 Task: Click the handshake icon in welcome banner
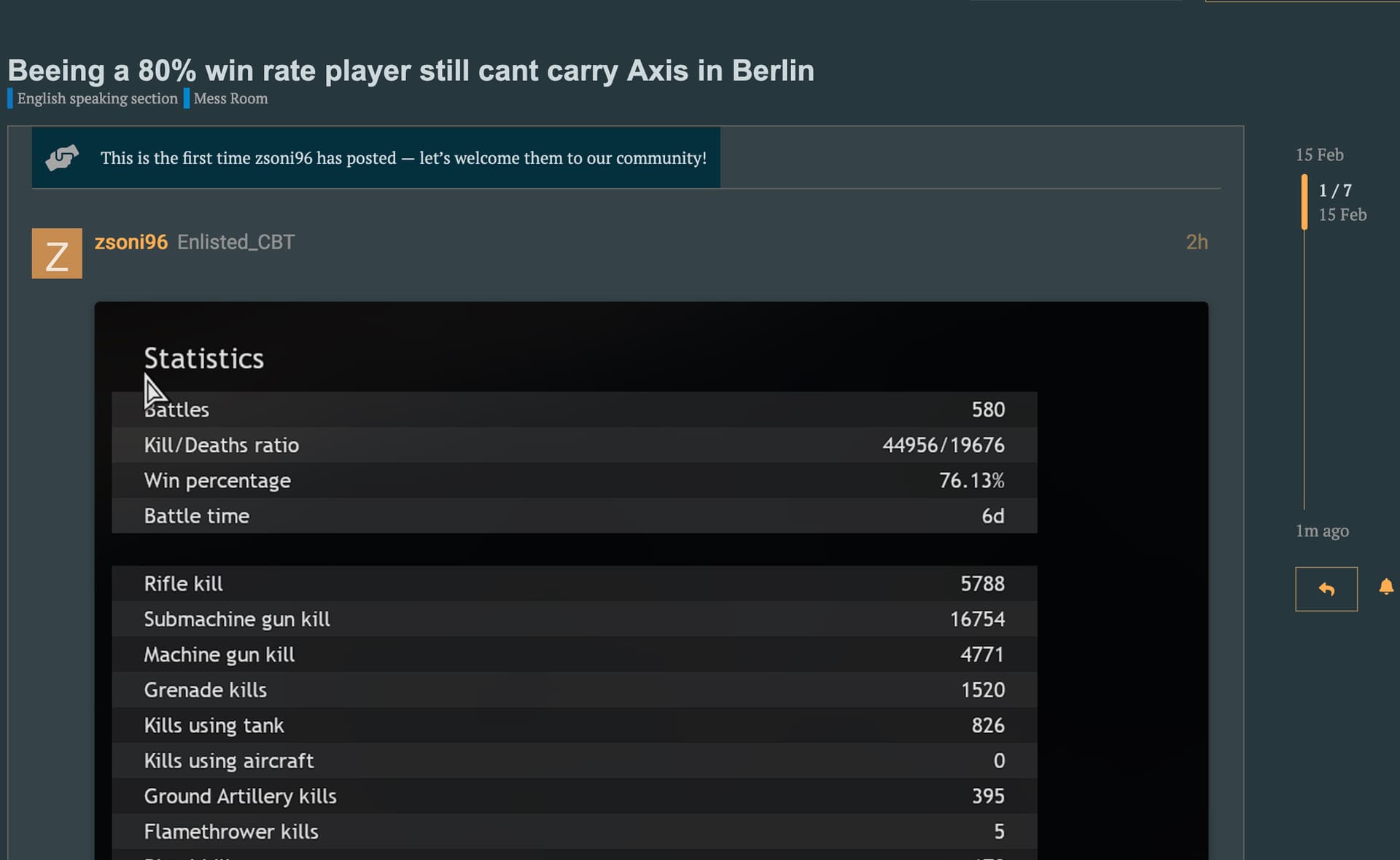[62, 157]
